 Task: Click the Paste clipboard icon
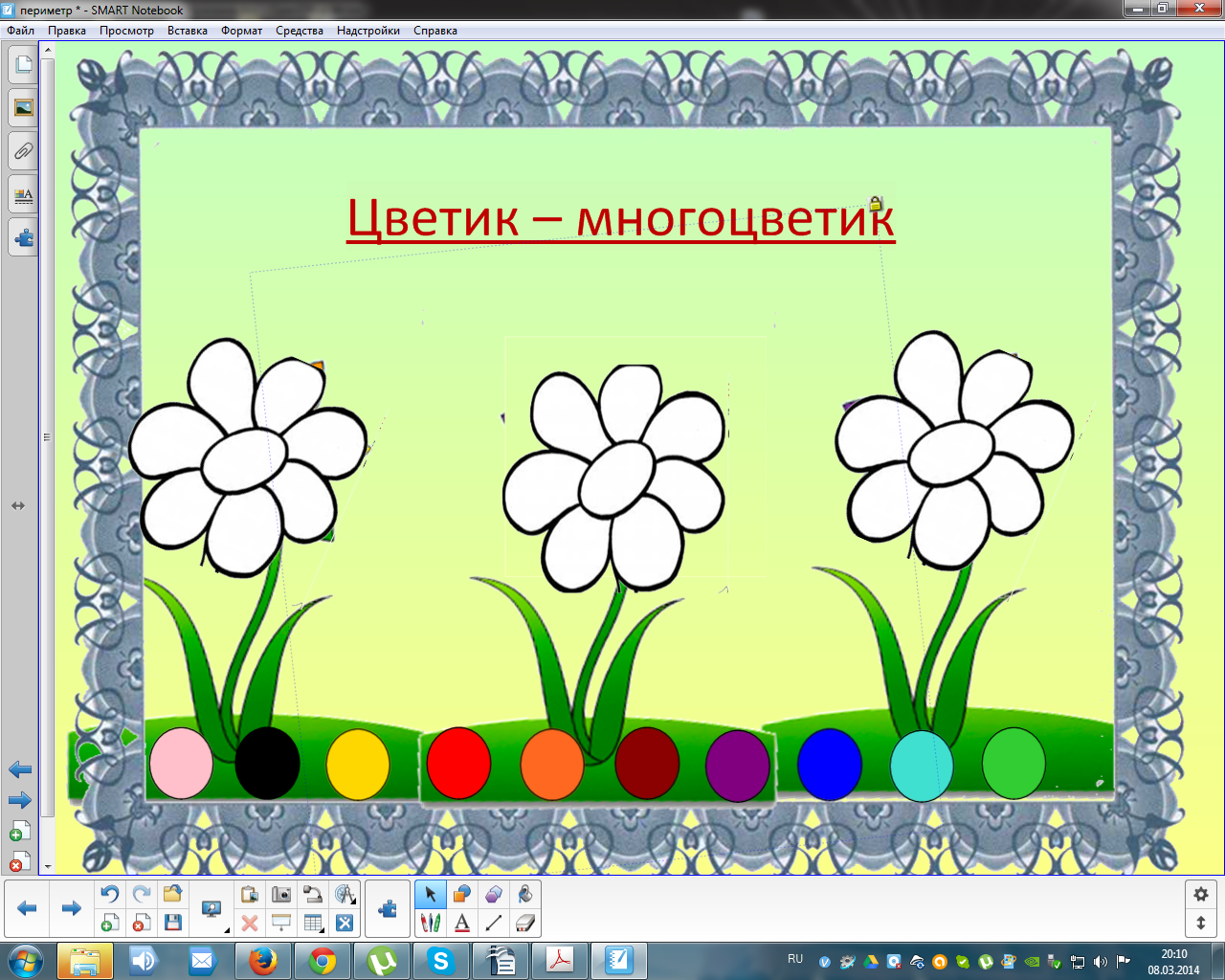[x=250, y=894]
